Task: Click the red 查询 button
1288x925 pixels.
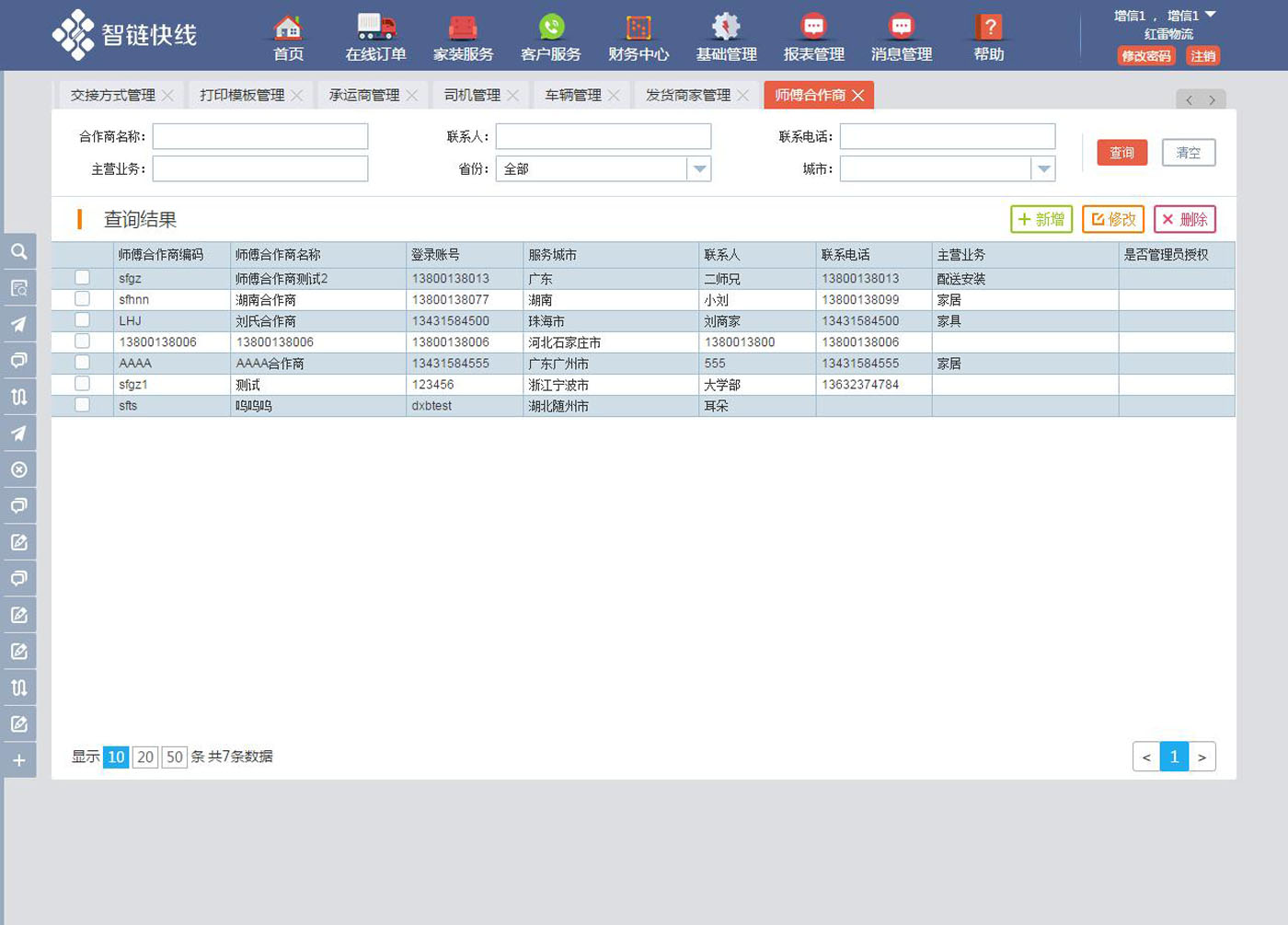Action: tap(1121, 153)
